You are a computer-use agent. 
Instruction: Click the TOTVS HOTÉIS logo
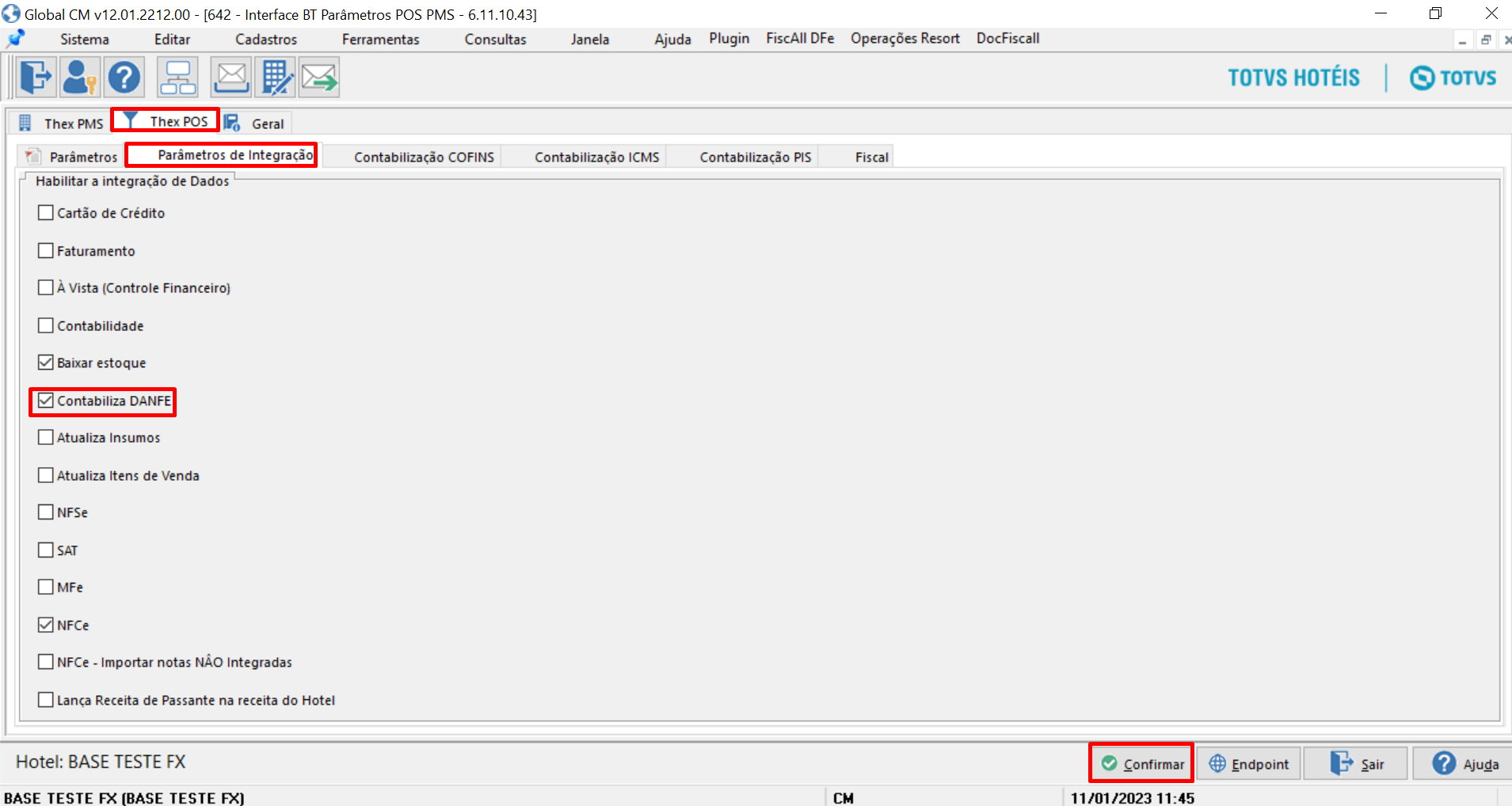pos(1293,78)
